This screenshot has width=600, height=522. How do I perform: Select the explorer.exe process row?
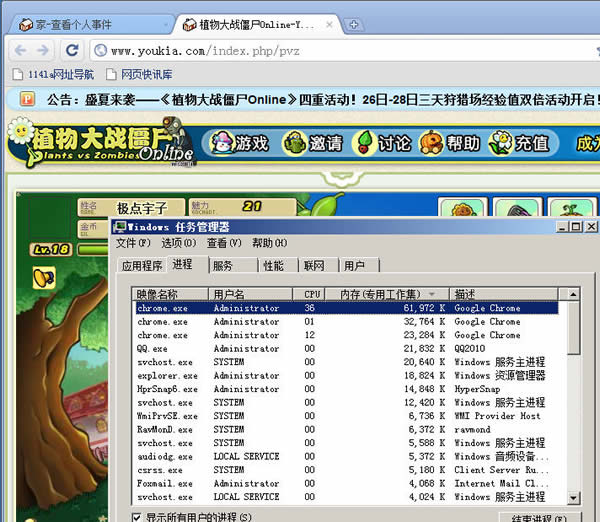pos(347,375)
